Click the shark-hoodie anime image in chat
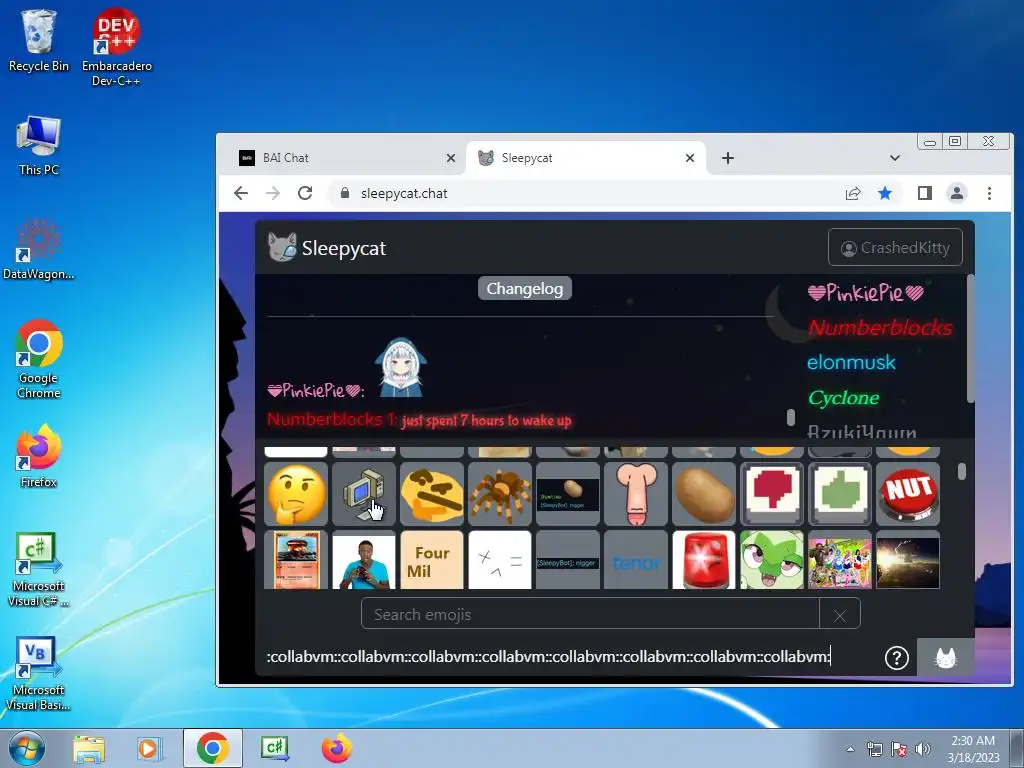The height and width of the screenshot is (768, 1024). tap(400, 368)
